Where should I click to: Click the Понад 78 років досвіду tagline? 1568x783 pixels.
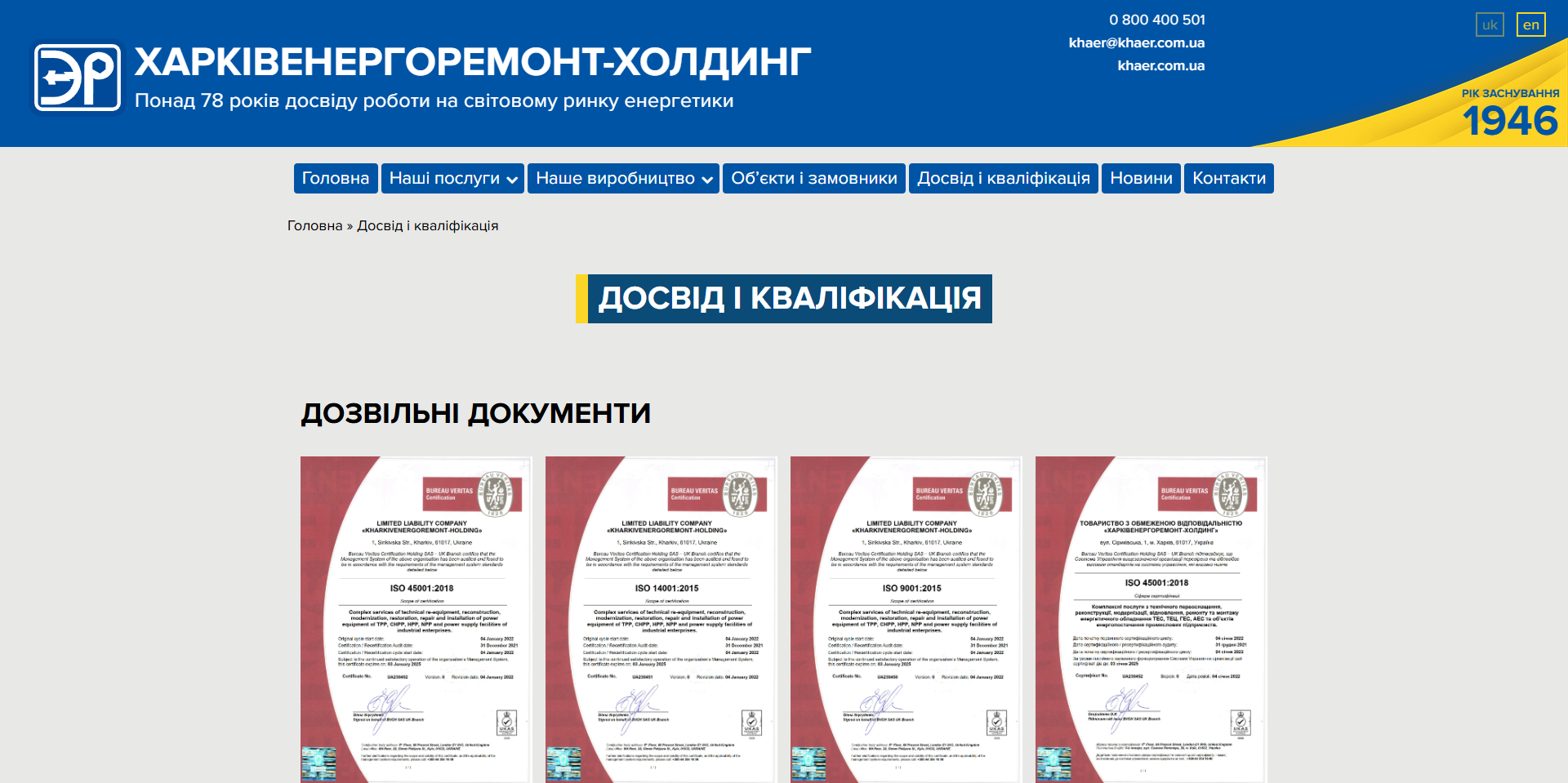click(434, 100)
